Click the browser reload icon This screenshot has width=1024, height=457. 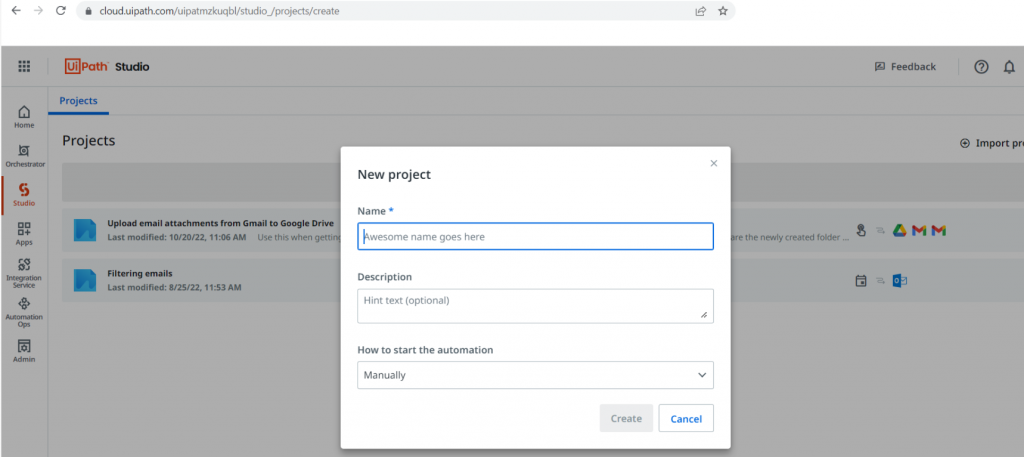click(x=61, y=11)
